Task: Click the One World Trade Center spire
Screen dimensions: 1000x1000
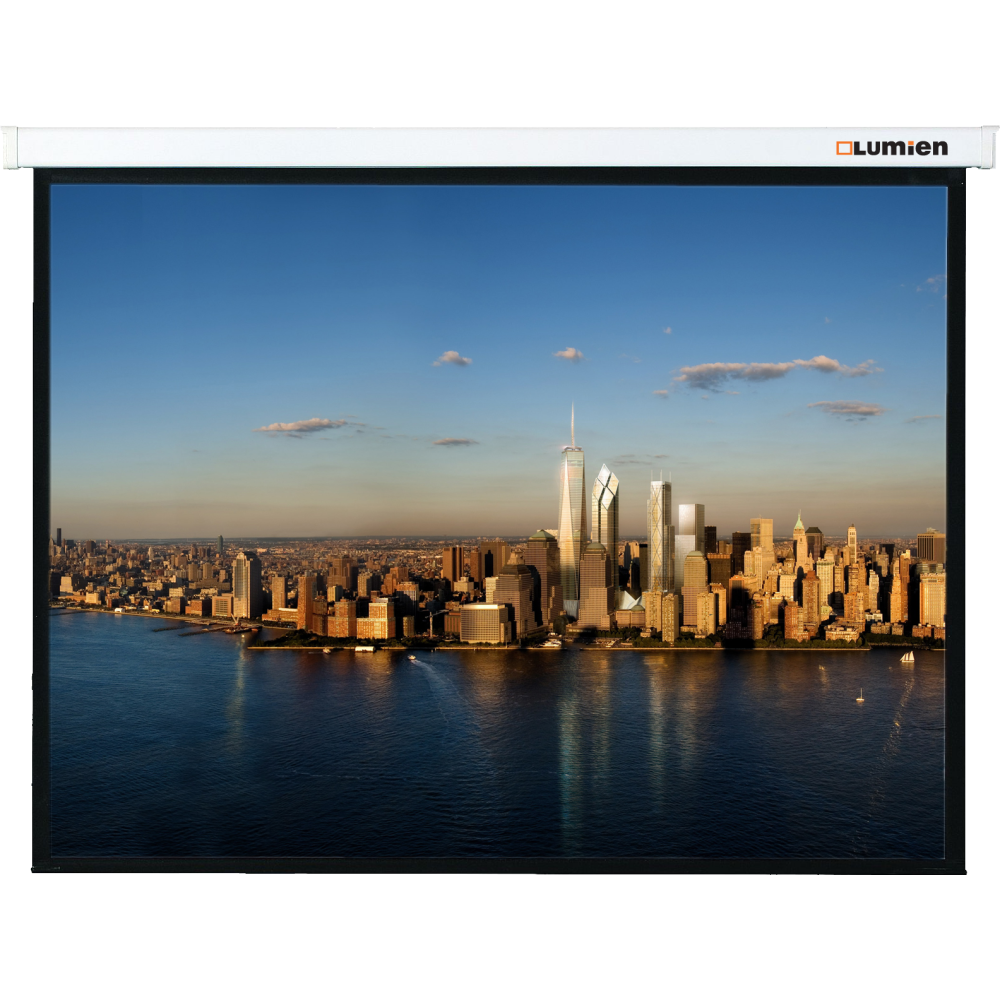Action: (573, 420)
